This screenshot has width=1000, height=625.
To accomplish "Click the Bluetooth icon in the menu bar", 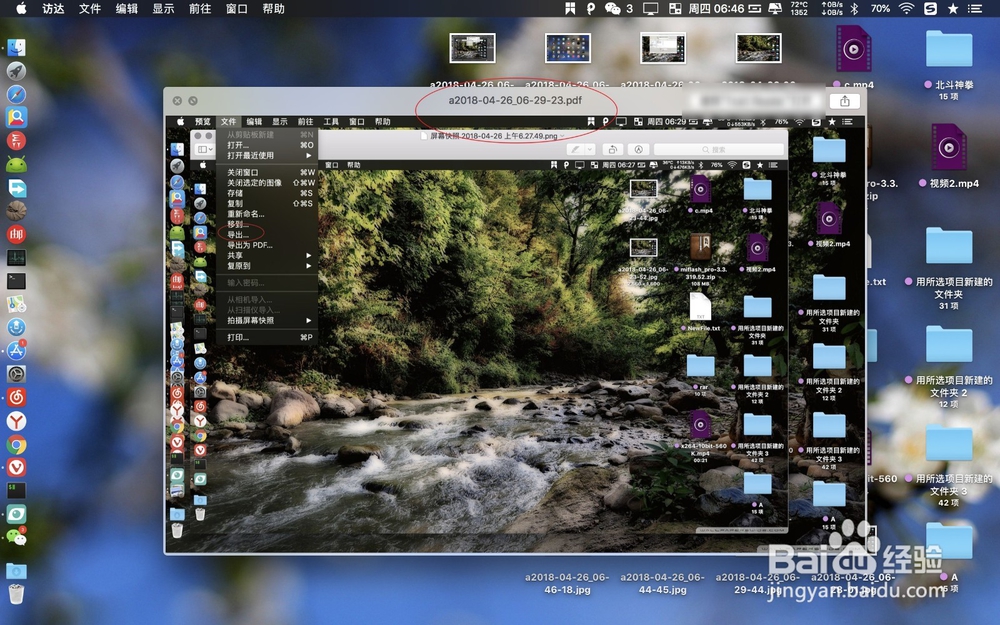I will [x=854, y=8].
